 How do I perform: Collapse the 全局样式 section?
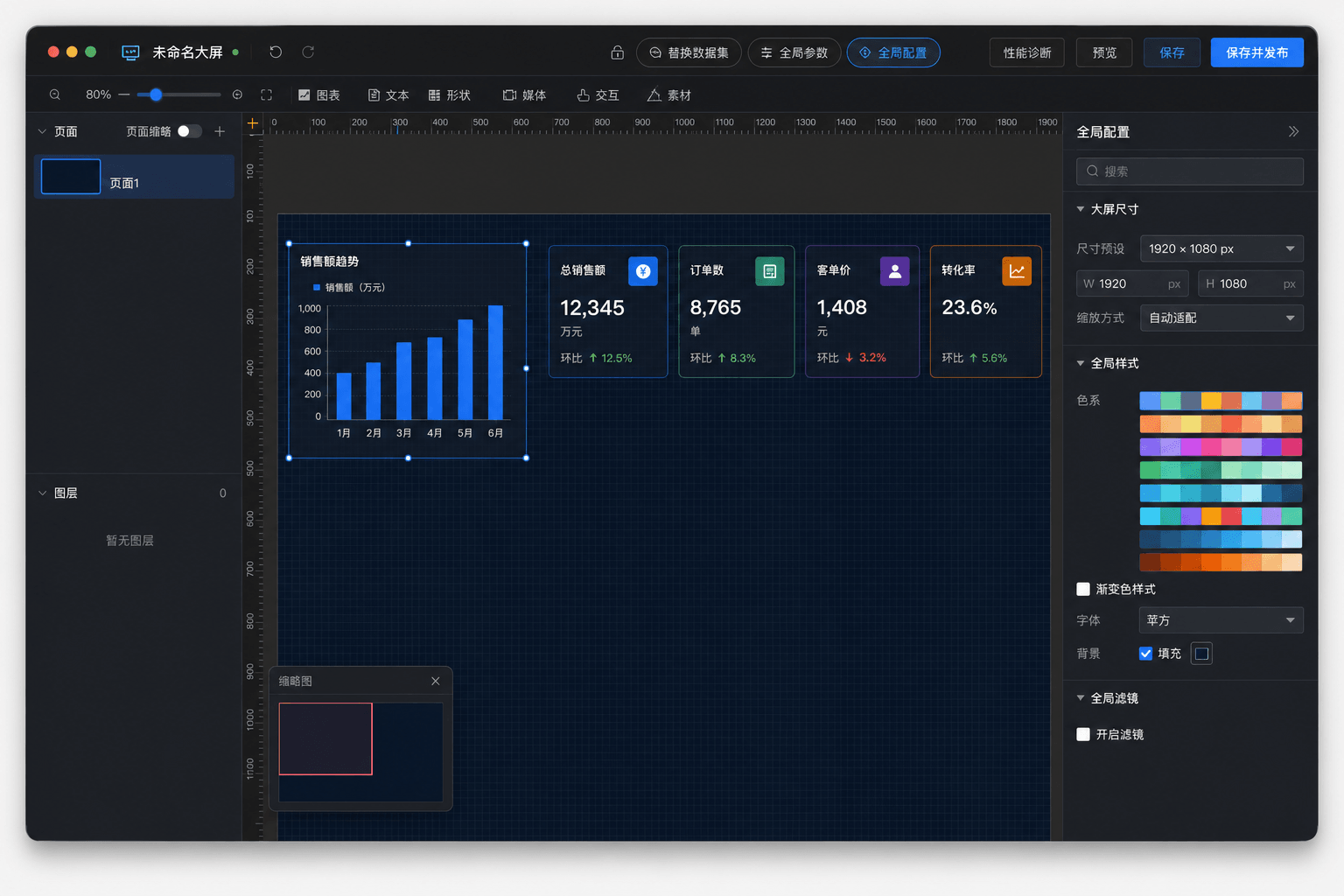pyautogui.click(x=1081, y=363)
